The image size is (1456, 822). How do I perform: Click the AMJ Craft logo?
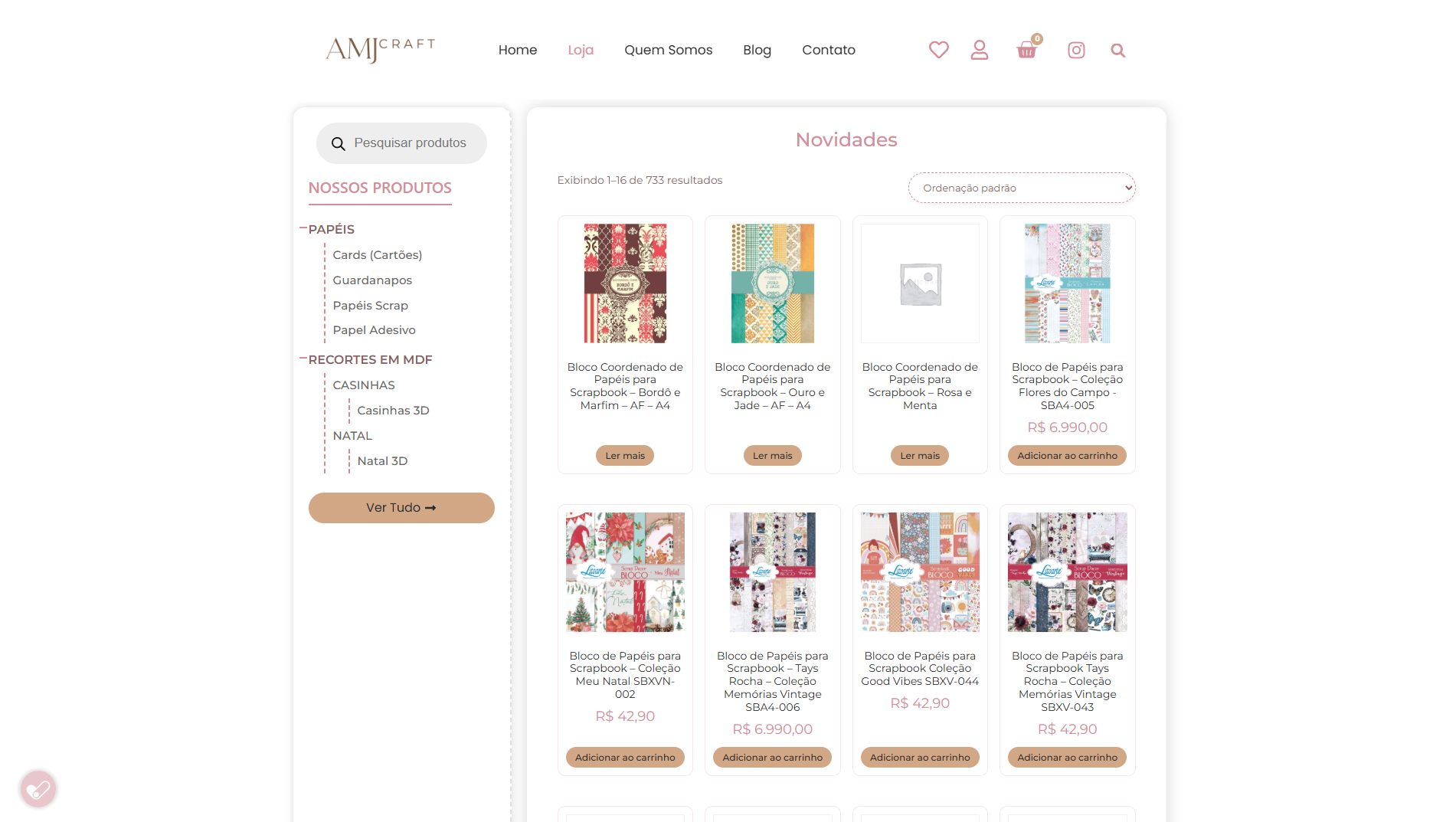point(381,50)
